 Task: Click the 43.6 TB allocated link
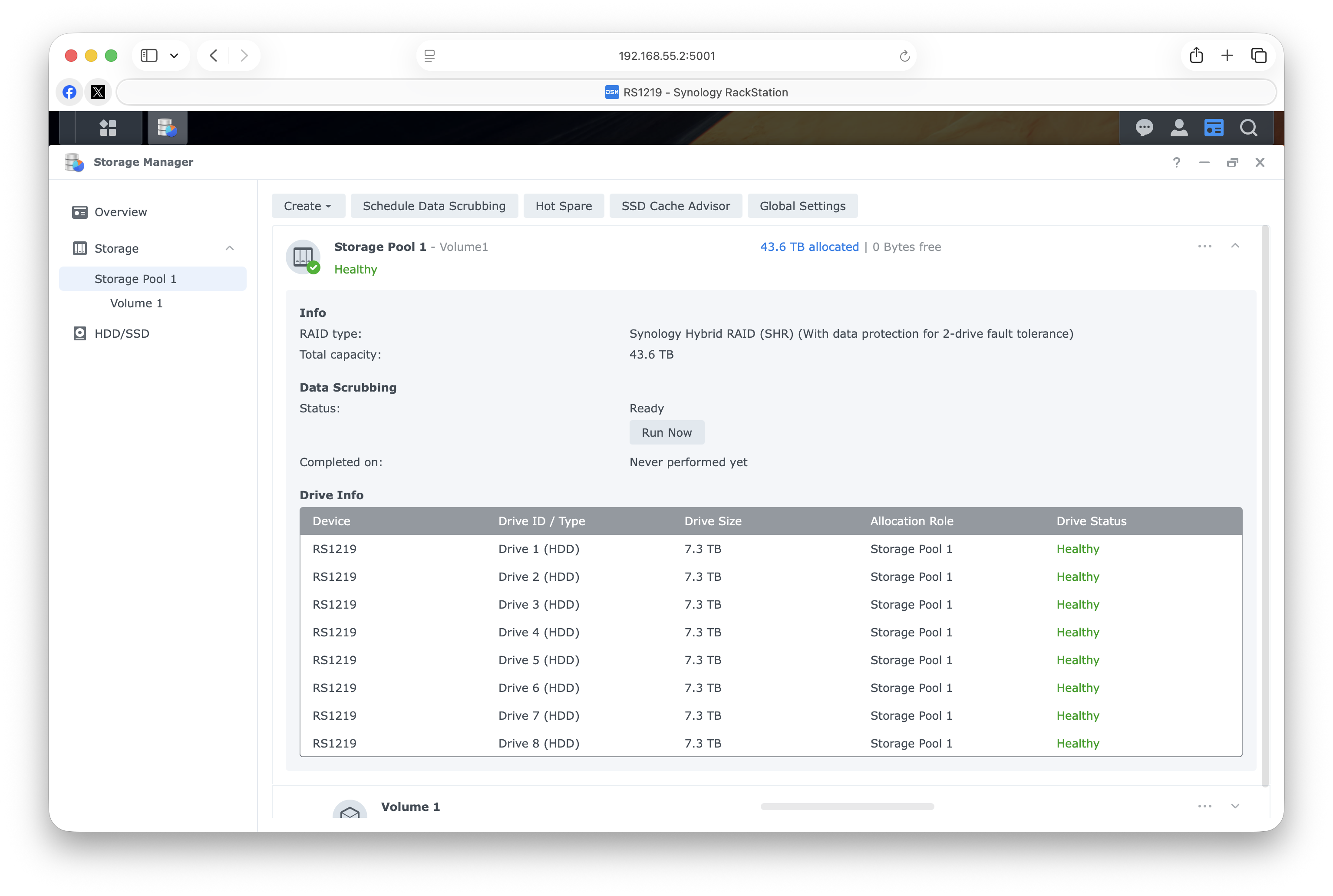click(x=809, y=247)
